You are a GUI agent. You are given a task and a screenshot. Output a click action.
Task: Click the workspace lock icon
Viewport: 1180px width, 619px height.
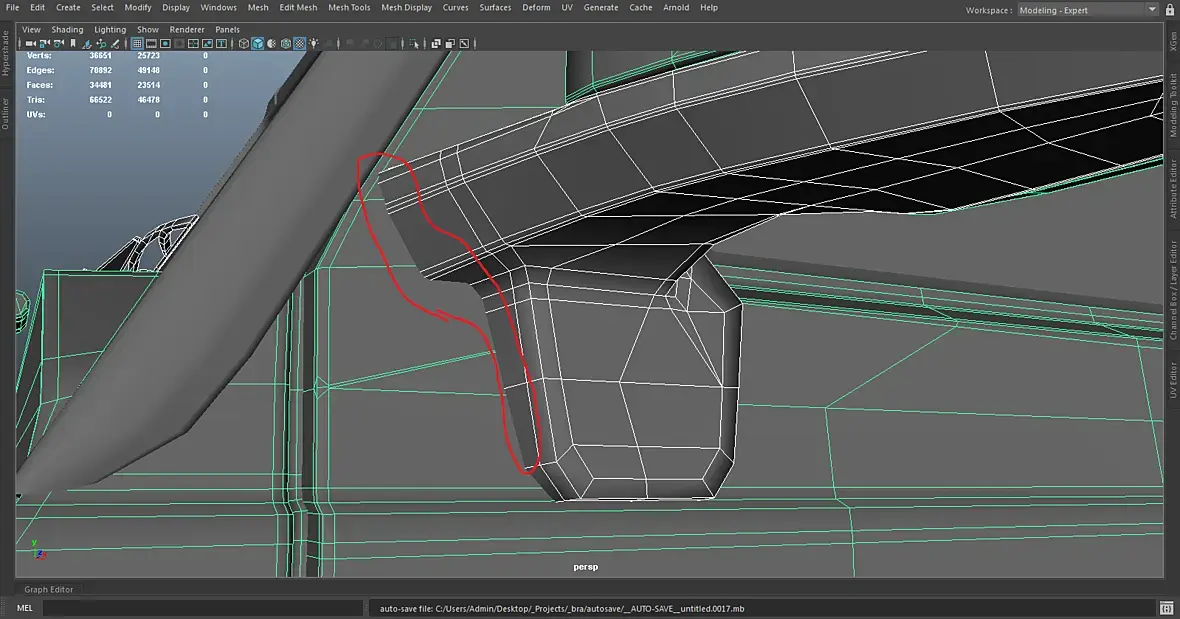1168,10
